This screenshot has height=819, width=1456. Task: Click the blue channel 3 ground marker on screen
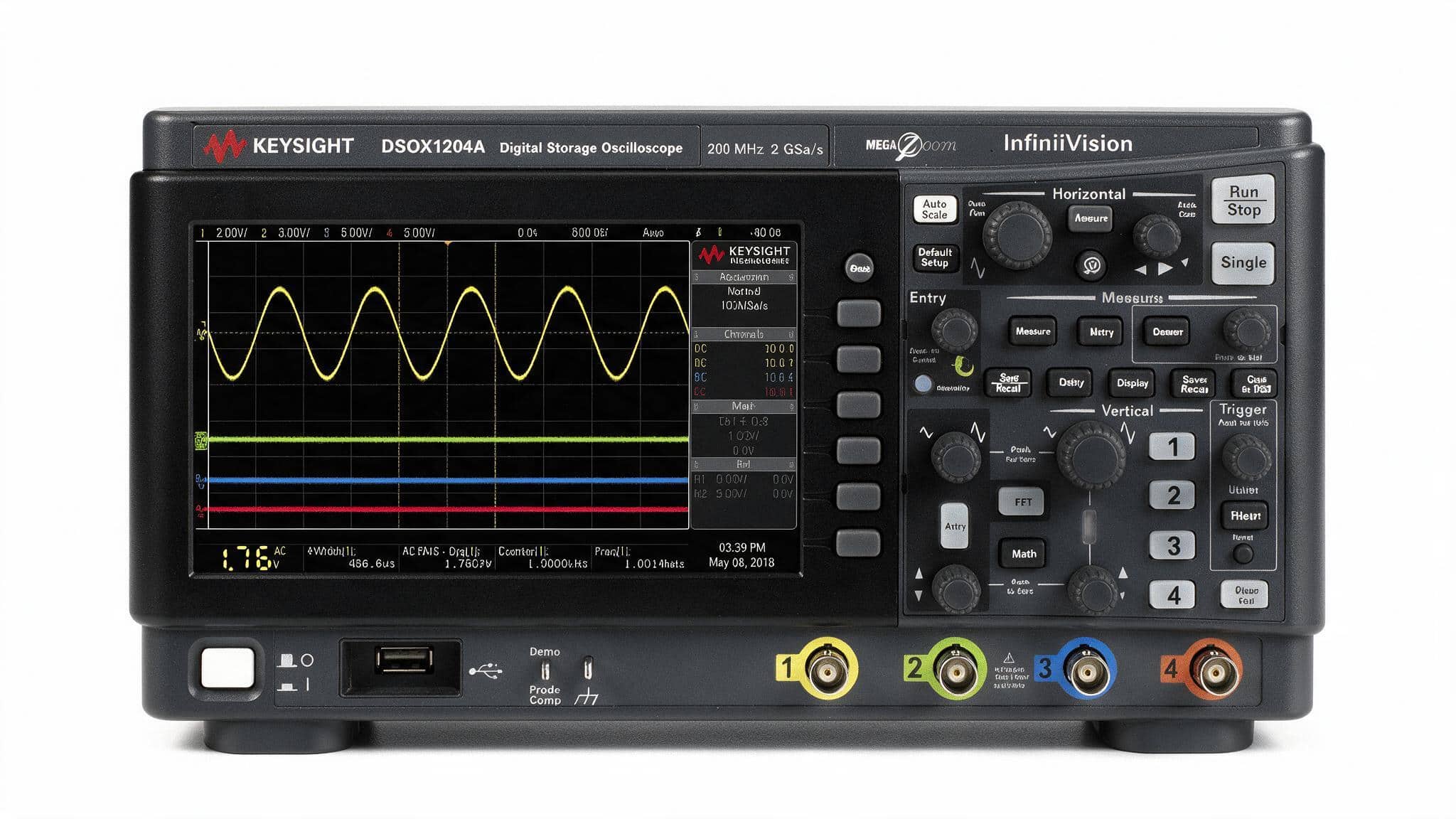pos(201,481)
